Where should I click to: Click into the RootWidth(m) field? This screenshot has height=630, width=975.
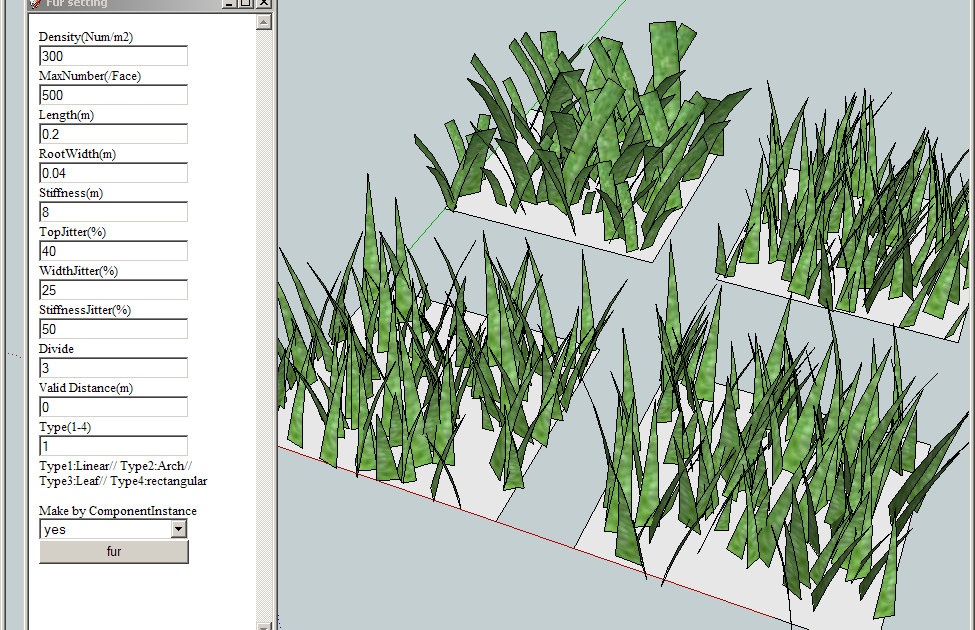(x=113, y=173)
